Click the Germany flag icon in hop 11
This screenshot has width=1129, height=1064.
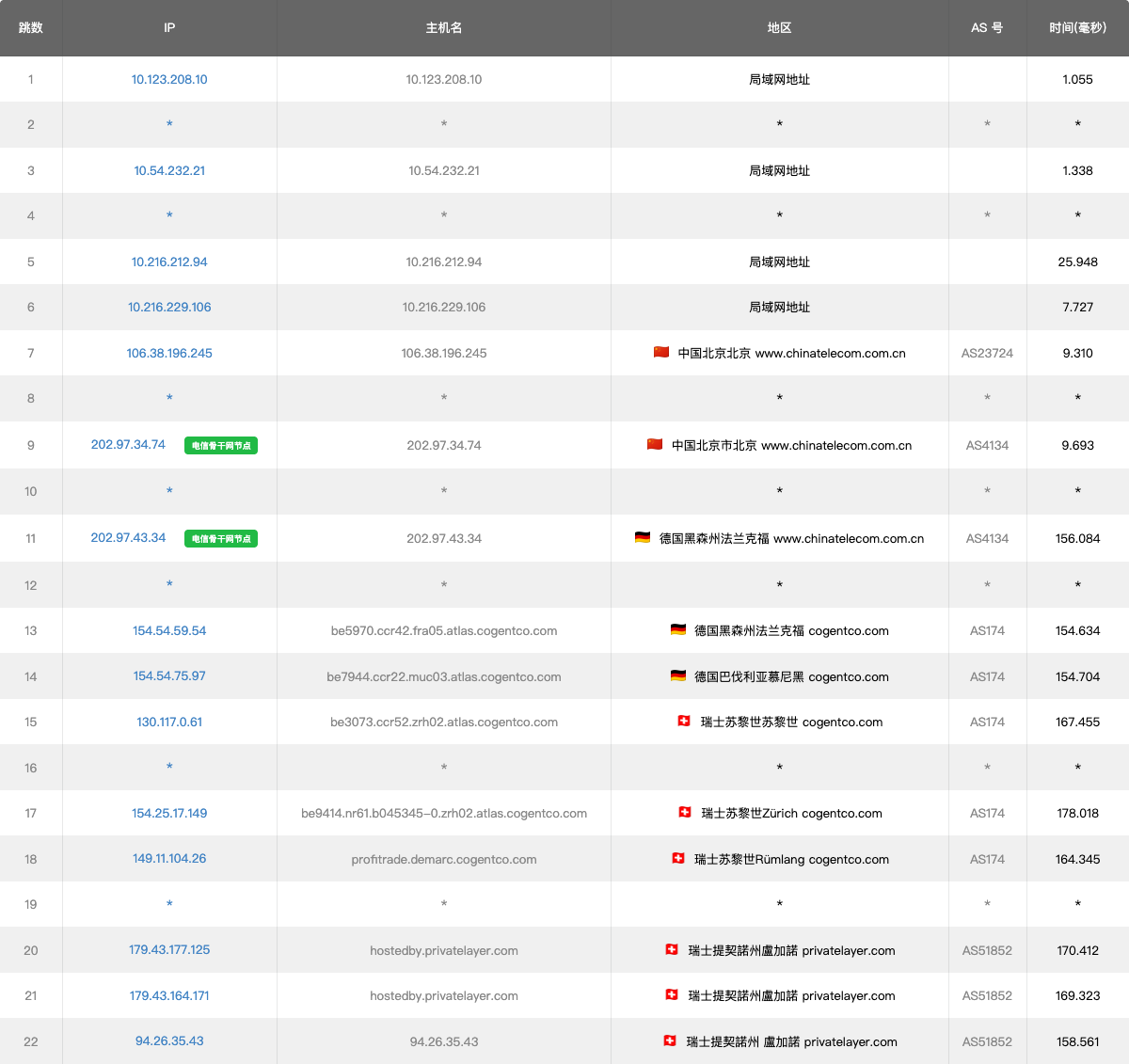[x=643, y=537]
